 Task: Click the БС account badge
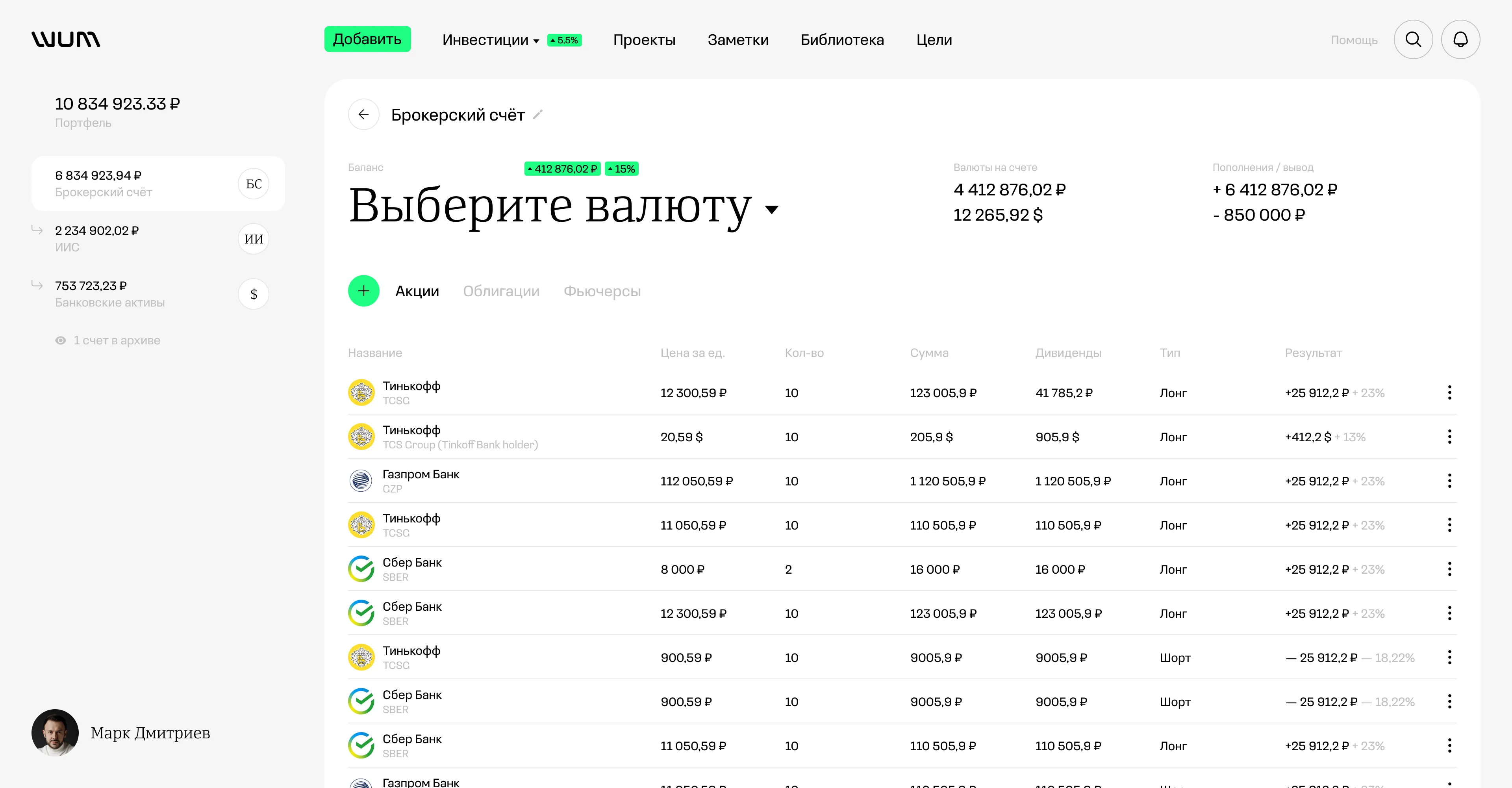[254, 184]
